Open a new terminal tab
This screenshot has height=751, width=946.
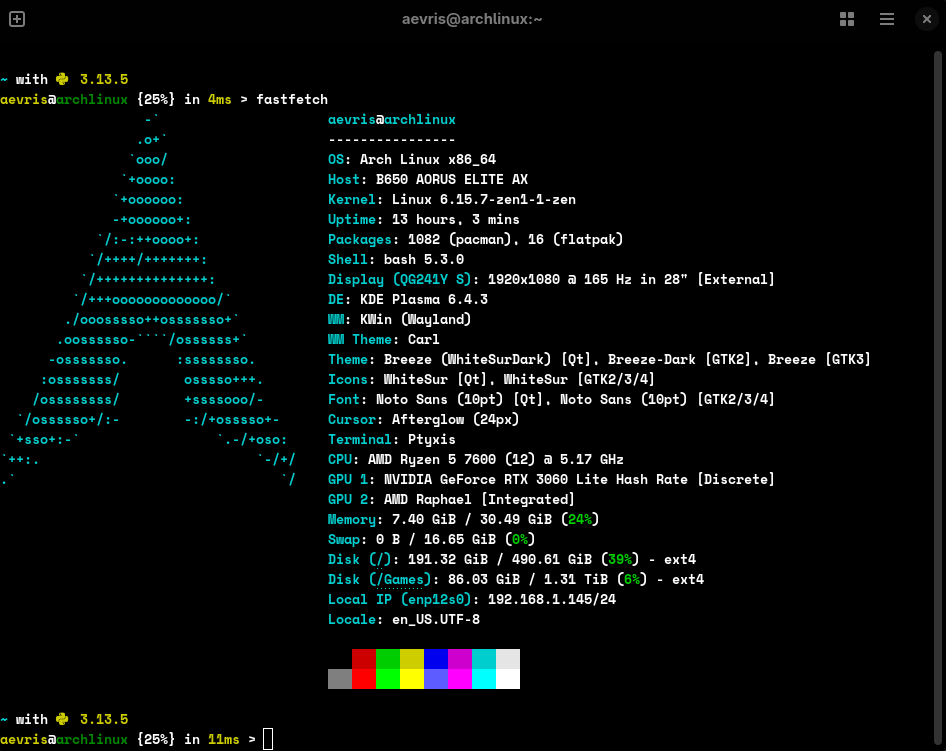(x=17, y=19)
